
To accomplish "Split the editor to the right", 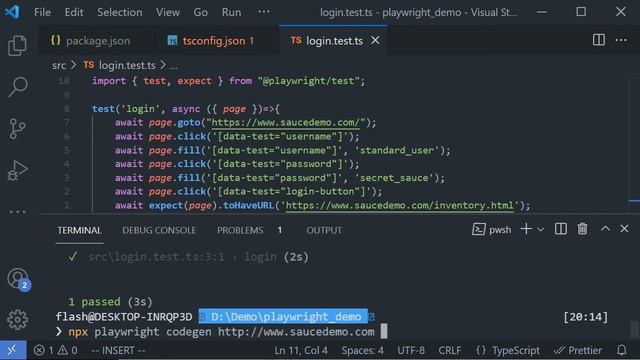I will [x=599, y=40].
